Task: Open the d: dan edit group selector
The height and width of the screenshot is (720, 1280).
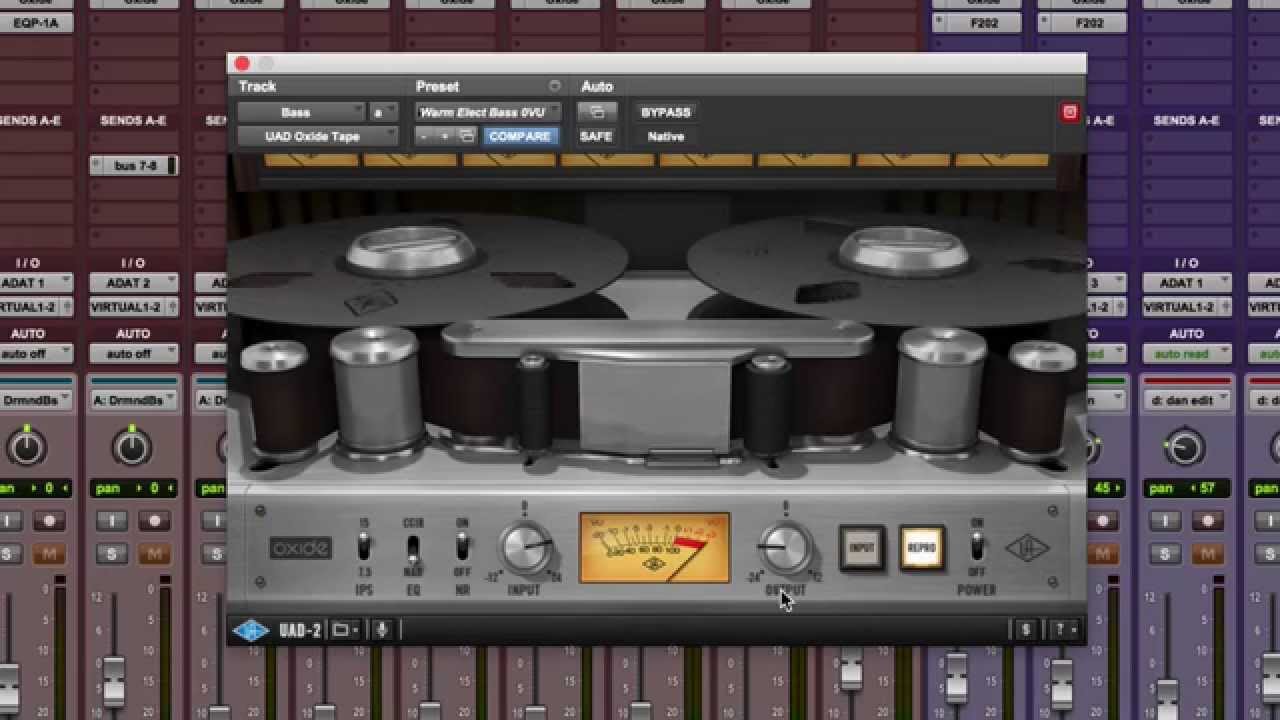Action: (1186, 400)
